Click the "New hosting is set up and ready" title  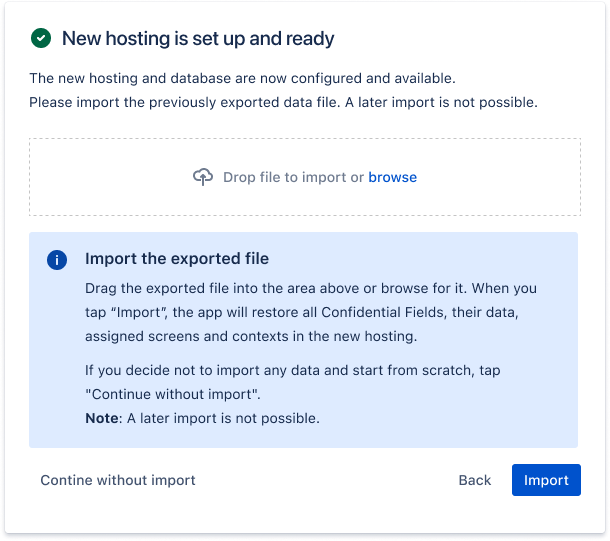pos(198,39)
